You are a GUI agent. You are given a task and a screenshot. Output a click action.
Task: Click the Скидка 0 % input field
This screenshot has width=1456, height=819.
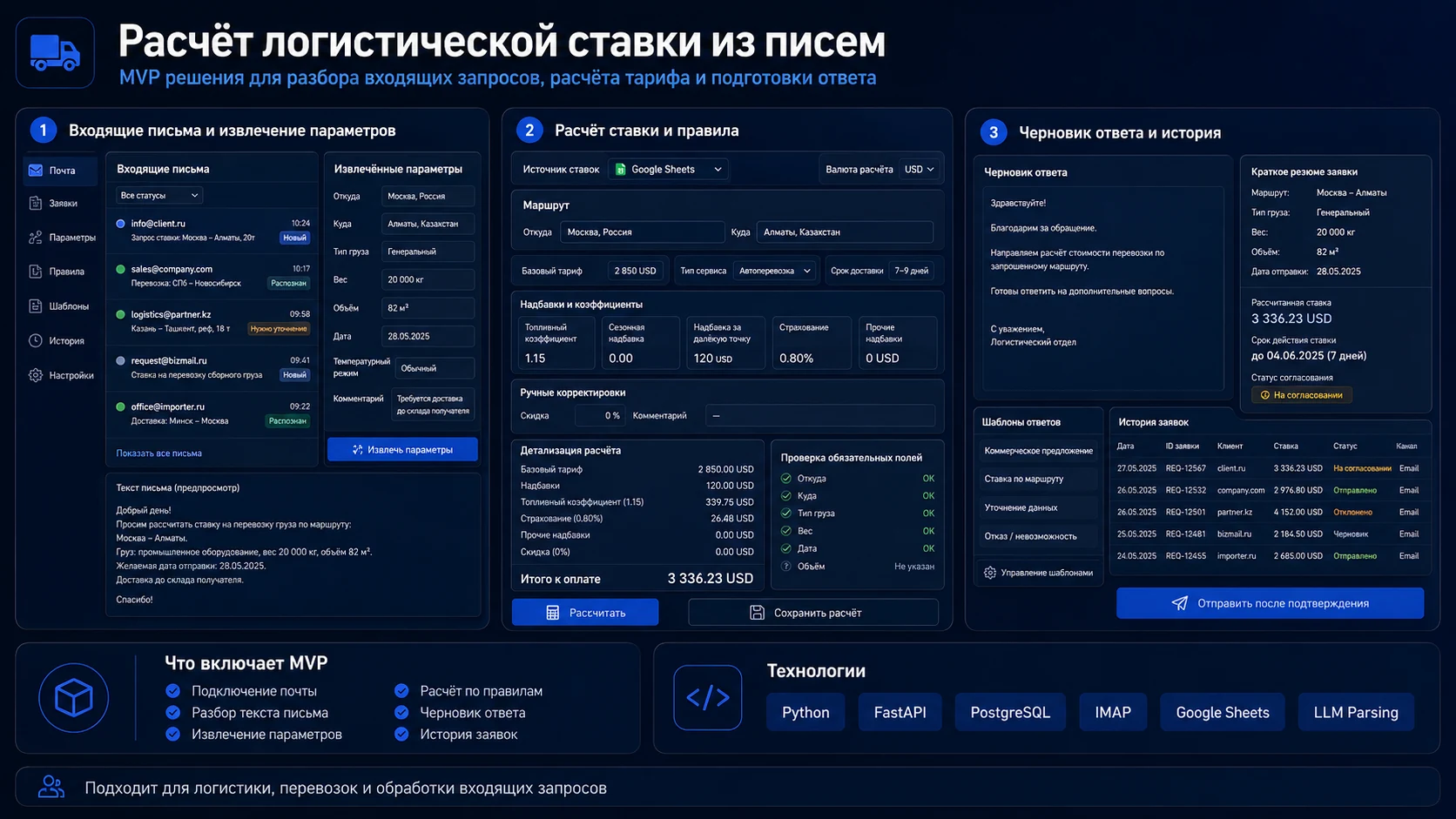coord(599,416)
